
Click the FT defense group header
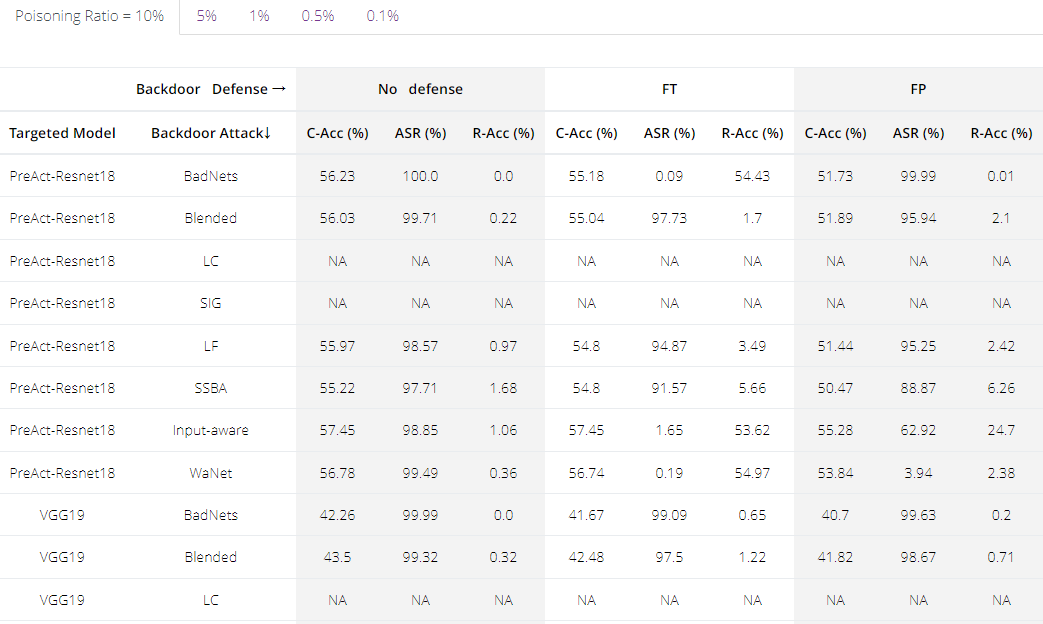pos(669,89)
